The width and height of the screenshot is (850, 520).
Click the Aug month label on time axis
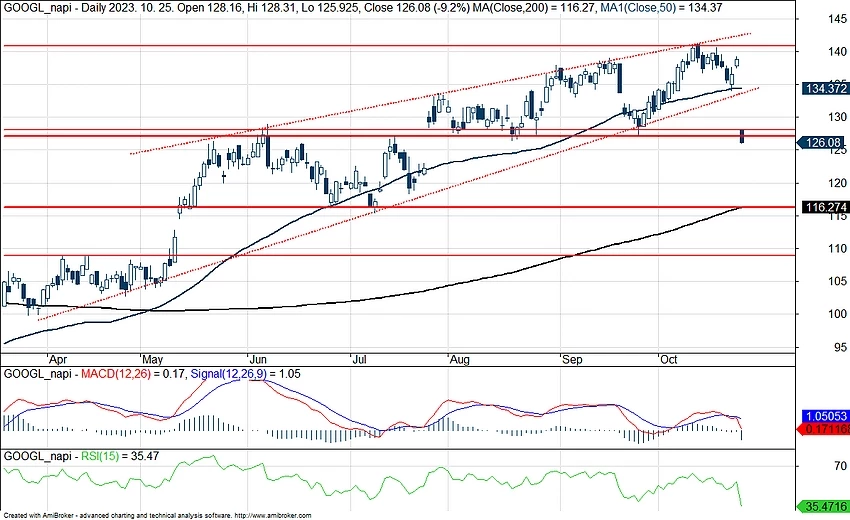coord(460,359)
